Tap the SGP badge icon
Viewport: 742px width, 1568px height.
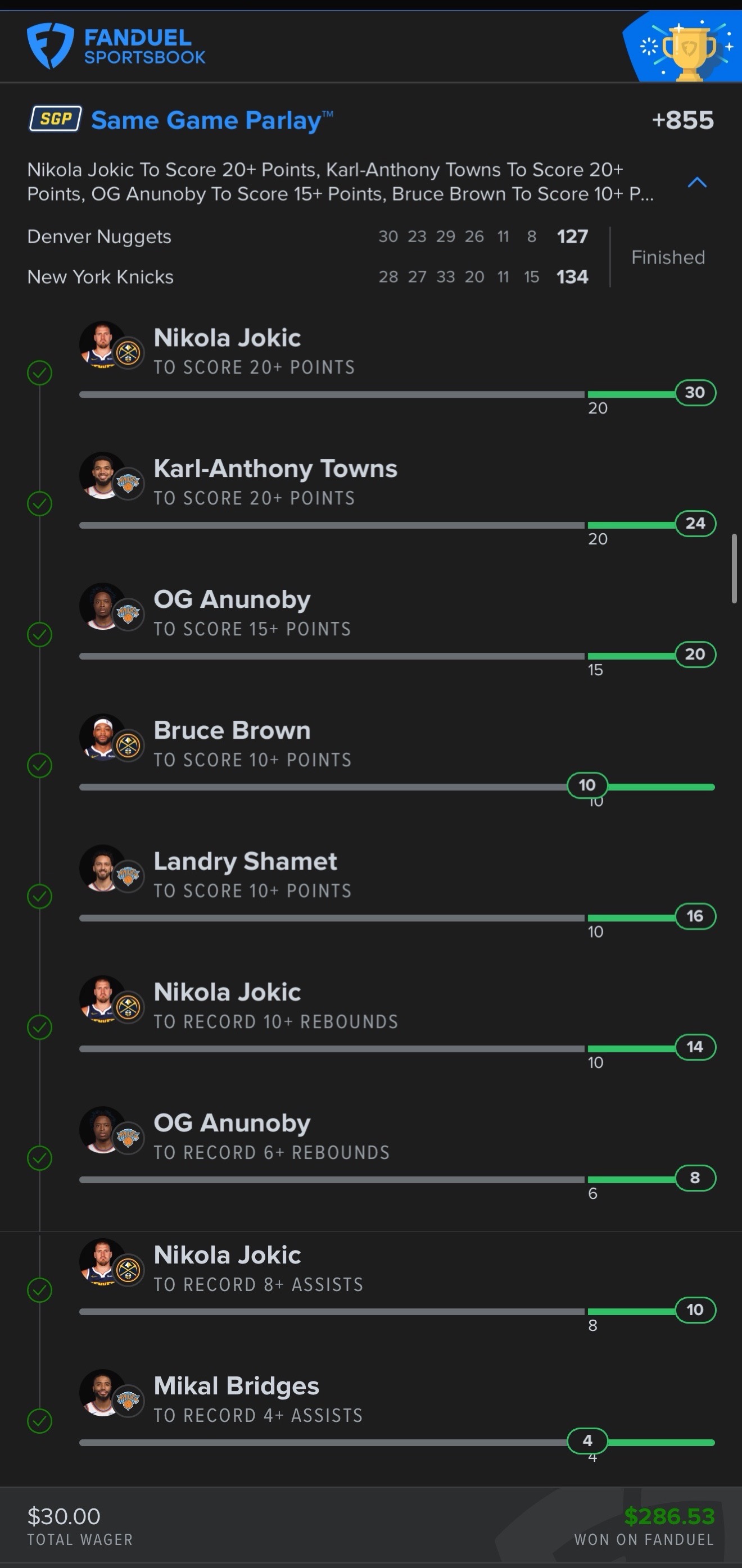click(x=56, y=119)
